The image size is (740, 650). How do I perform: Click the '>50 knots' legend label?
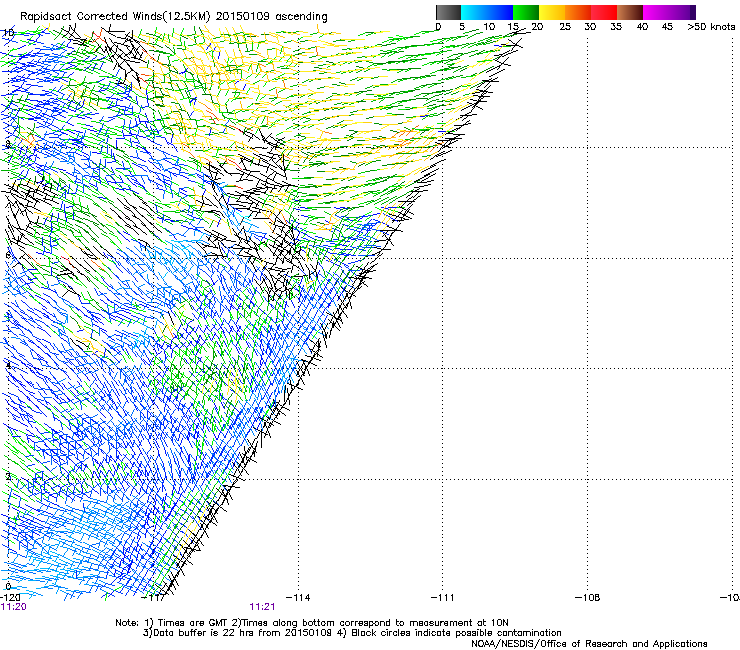[711, 27]
